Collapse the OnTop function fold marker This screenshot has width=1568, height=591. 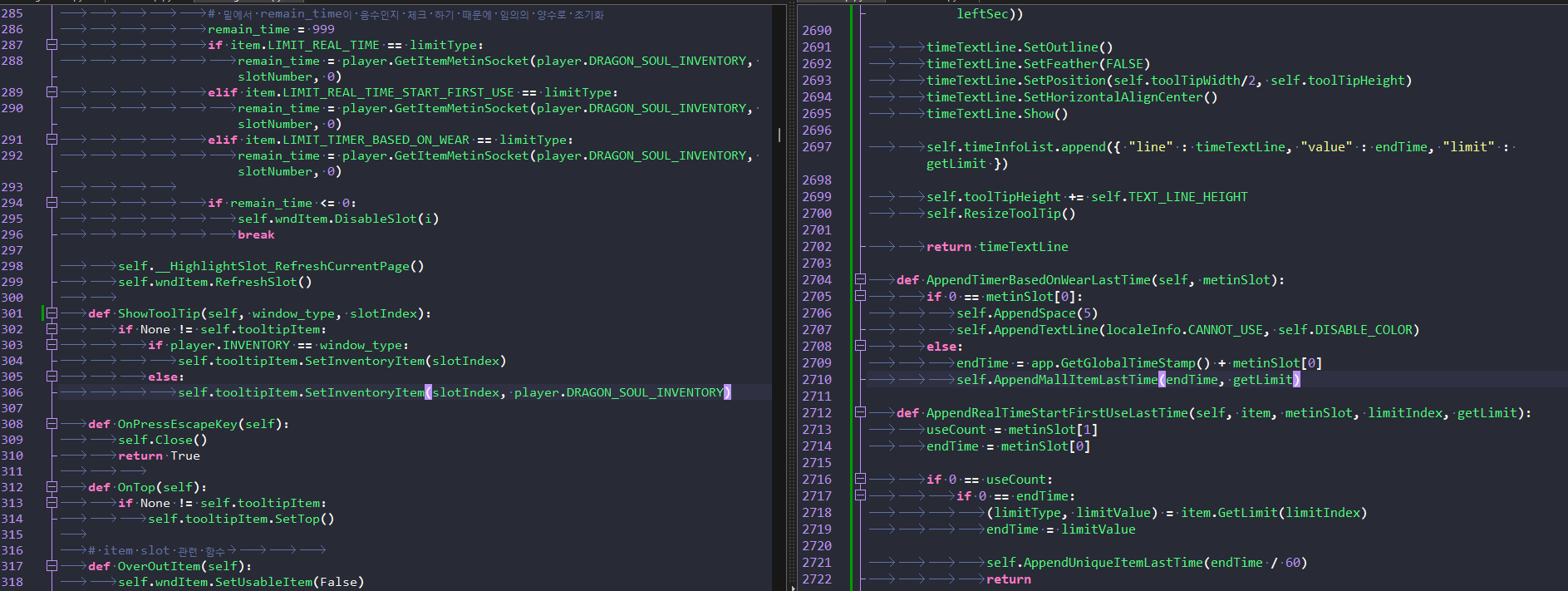(x=52, y=487)
